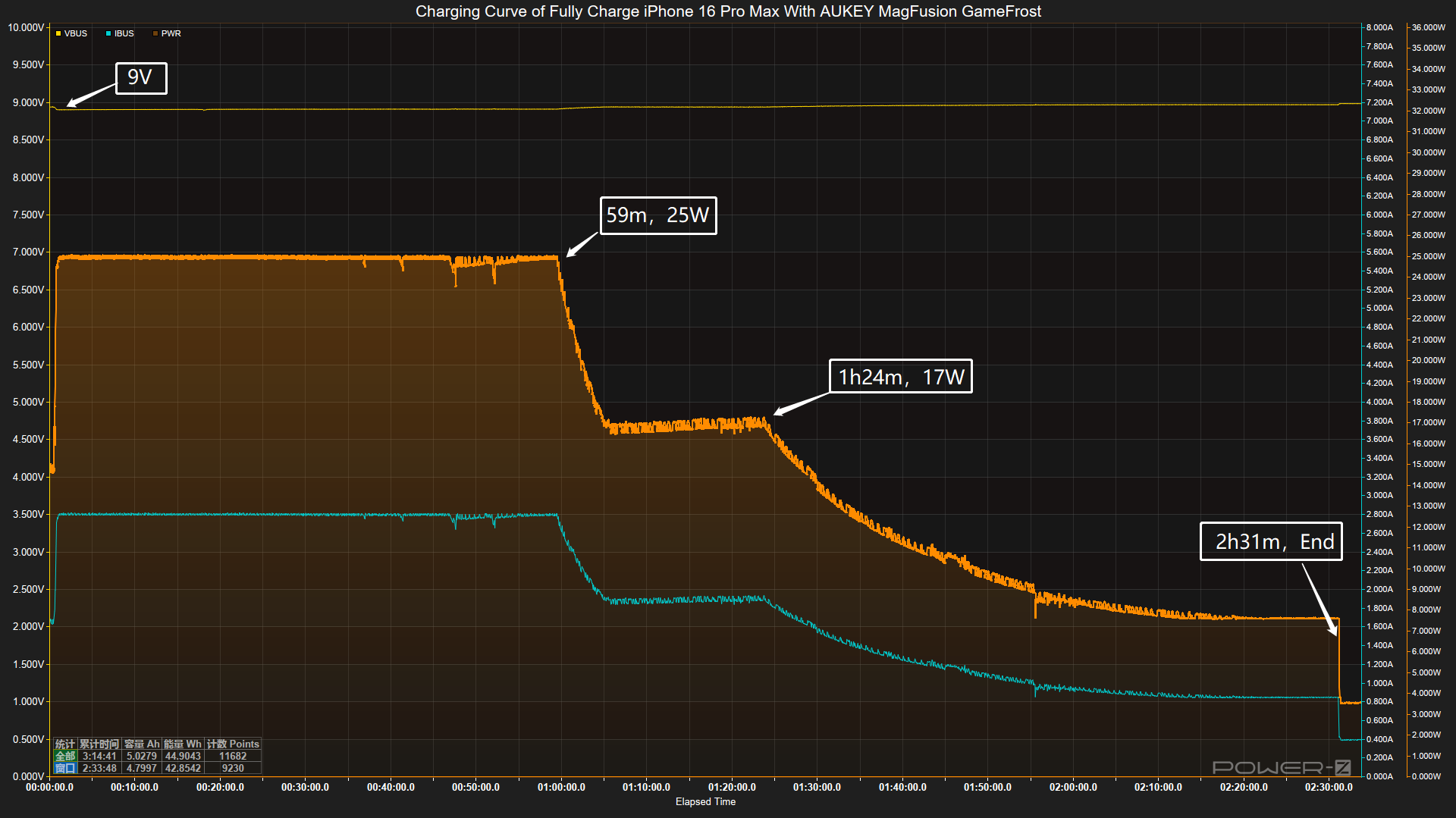Viewport: 1456px width, 818px height.
Task: Click the 00:30:00.0 time axis tick
Action: (305, 788)
